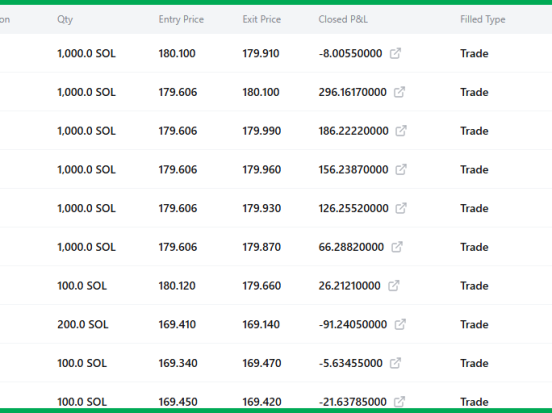Click entry price 180.100 in first row
The height and width of the screenshot is (413, 552).
point(177,54)
